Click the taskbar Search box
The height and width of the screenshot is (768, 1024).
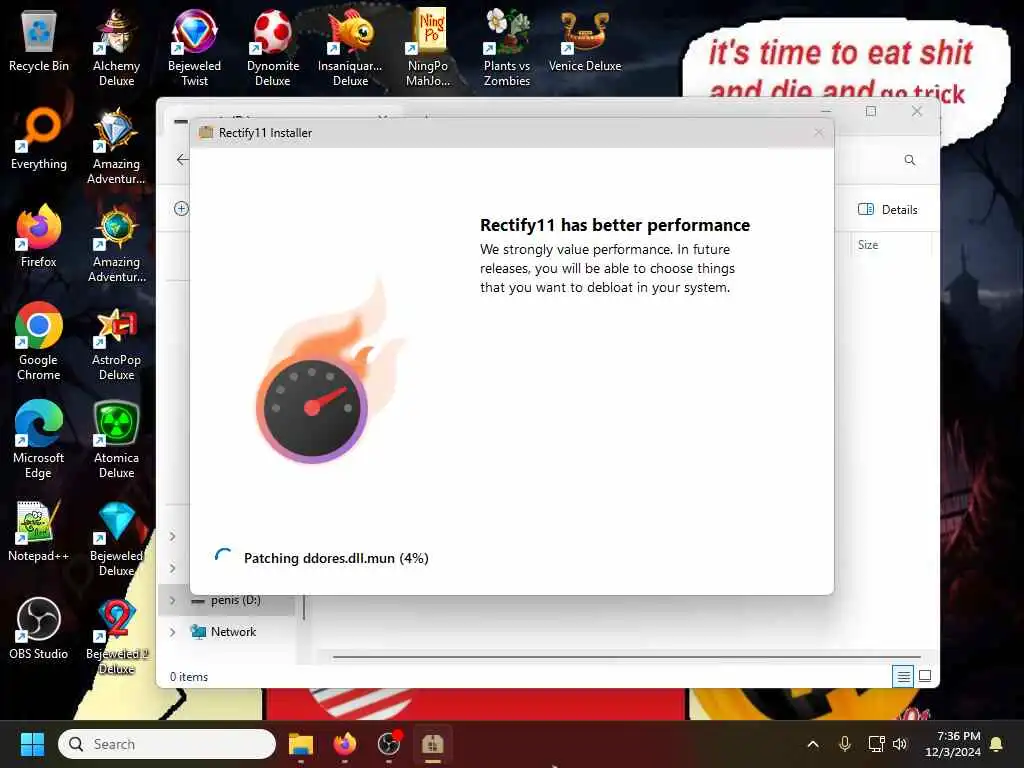[x=167, y=744]
